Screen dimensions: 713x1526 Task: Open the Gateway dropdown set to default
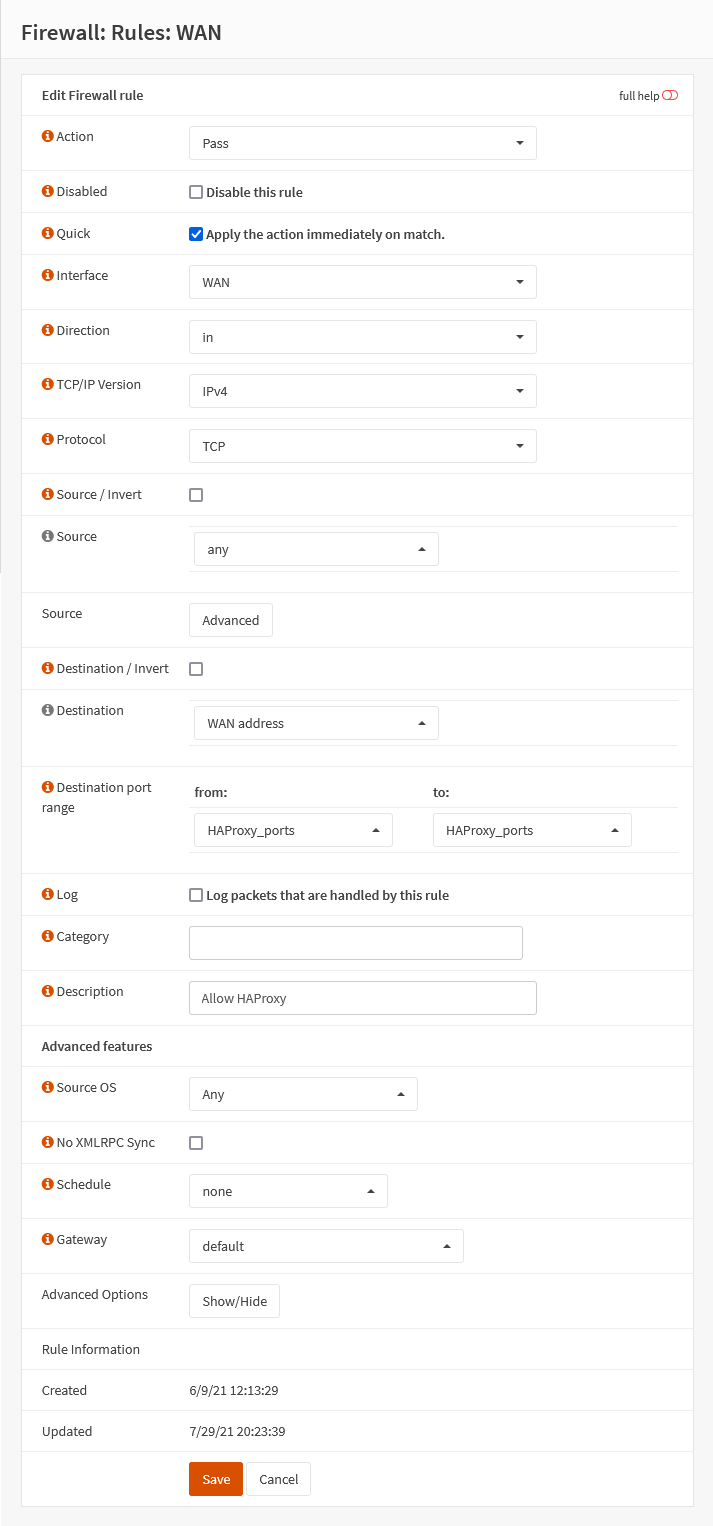[x=326, y=1246]
